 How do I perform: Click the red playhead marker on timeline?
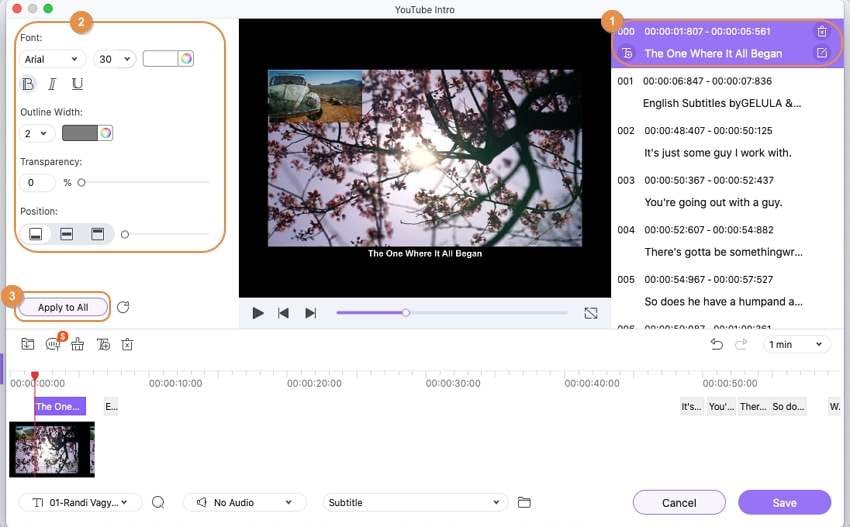35,375
